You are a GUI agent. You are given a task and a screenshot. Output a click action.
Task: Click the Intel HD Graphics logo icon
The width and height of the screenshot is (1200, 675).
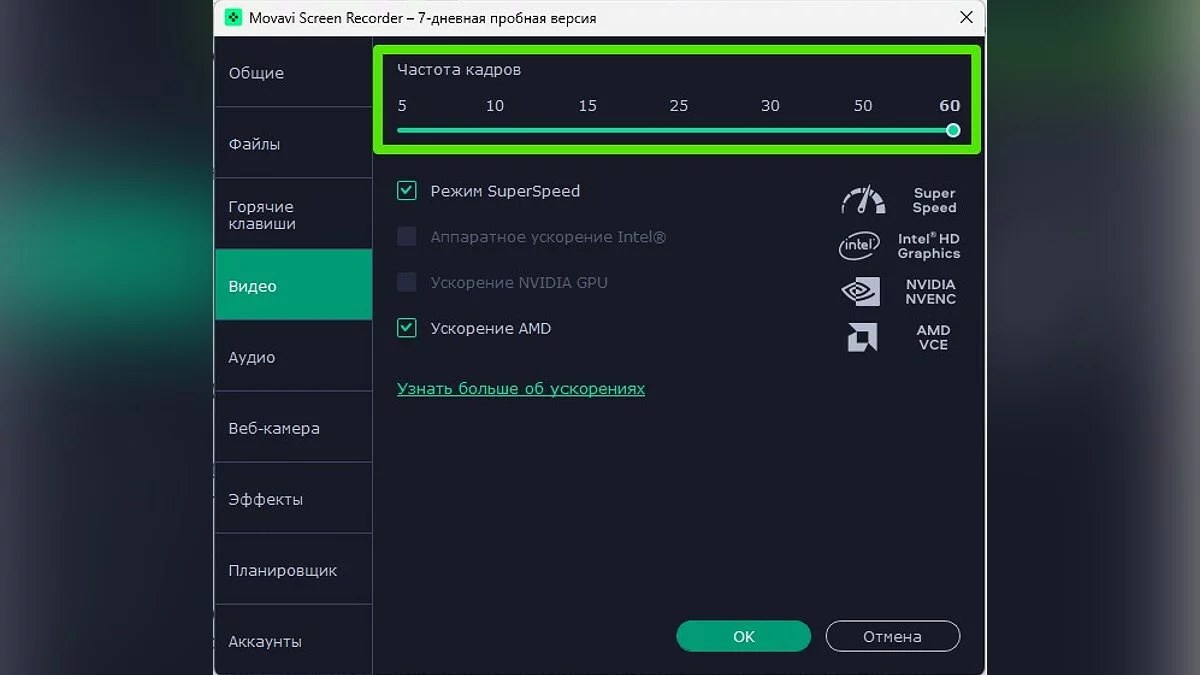[859, 245]
